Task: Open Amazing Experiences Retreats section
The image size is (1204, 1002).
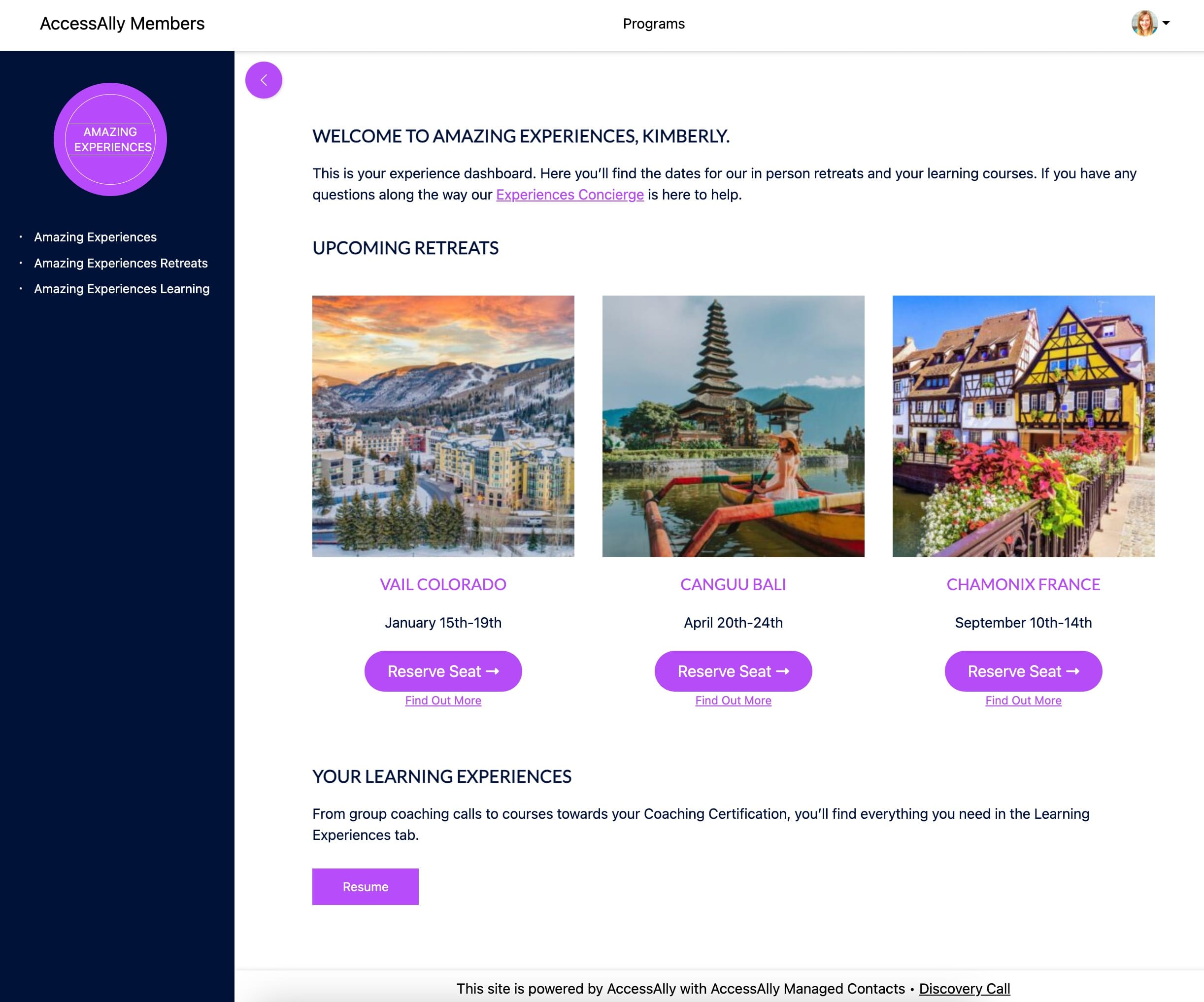Action: [x=120, y=262]
